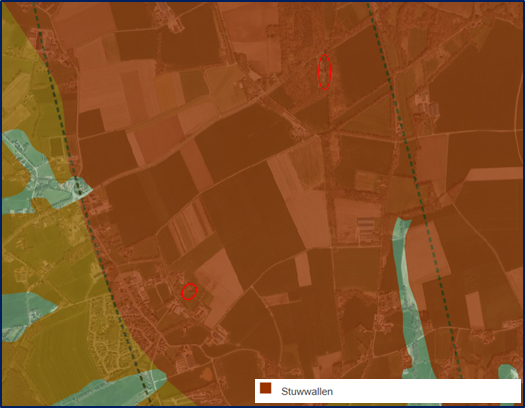Select the Stuwwallen brown legend swatch
Screen dimensions: 525x408
tap(266, 388)
